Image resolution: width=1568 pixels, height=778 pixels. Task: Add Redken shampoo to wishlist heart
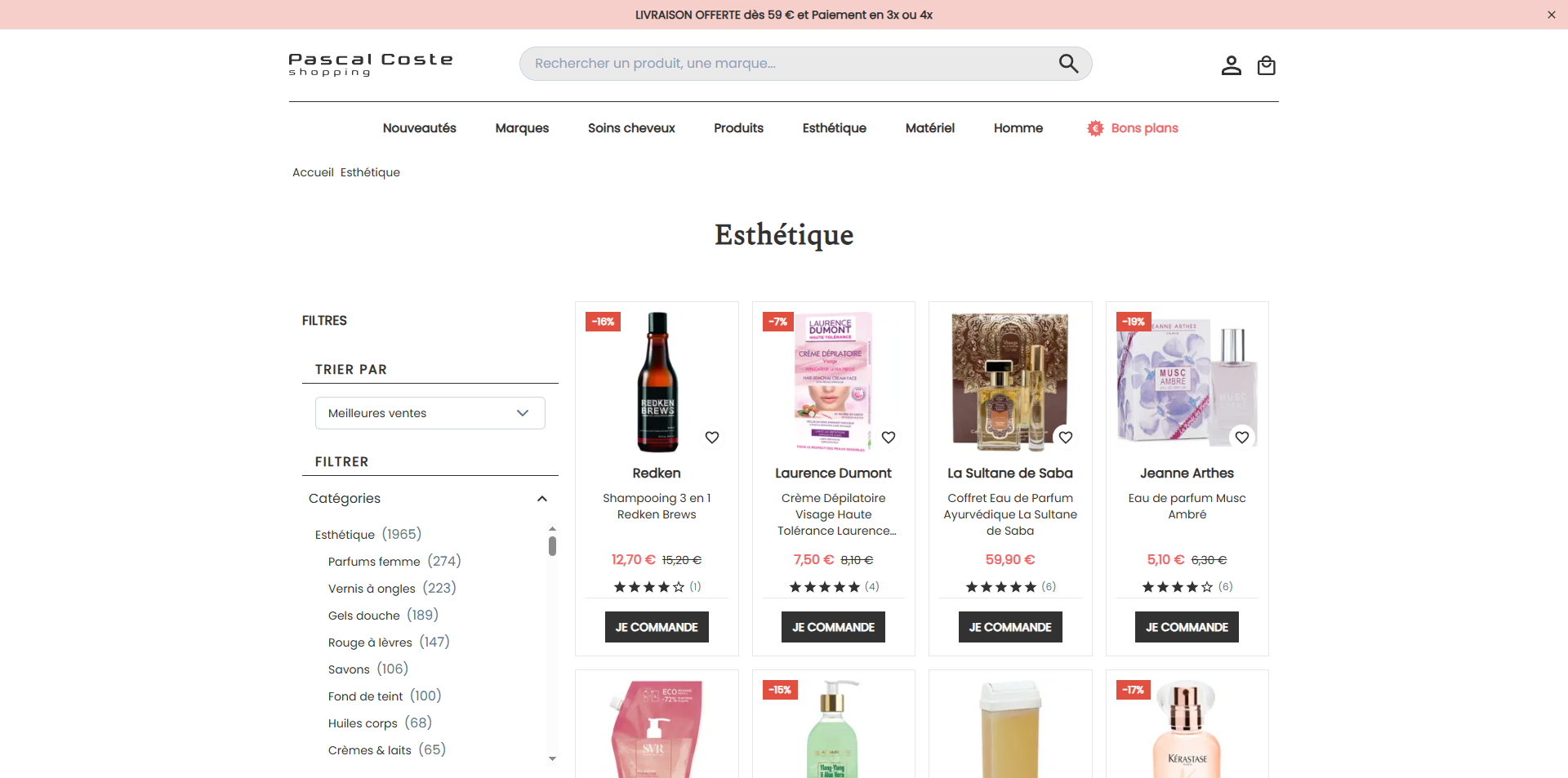(712, 438)
